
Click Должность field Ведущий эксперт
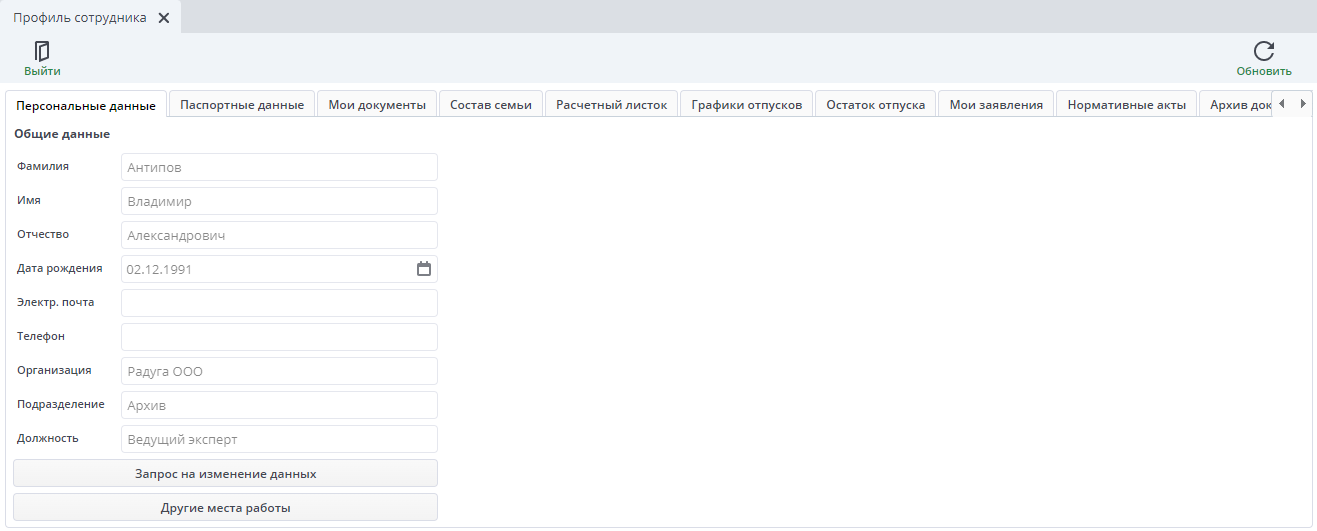pyautogui.click(x=279, y=439)
